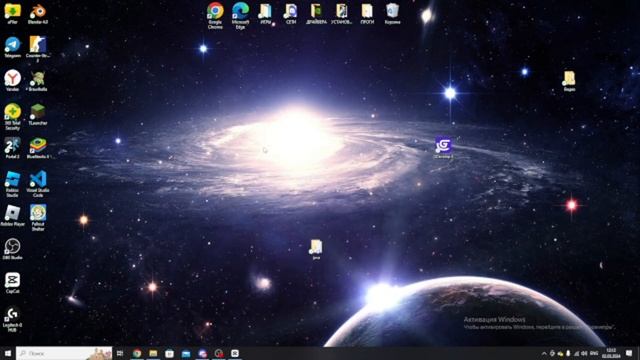
Task: Select the ИГРЫ folder on the desktop
Action: 265,13
